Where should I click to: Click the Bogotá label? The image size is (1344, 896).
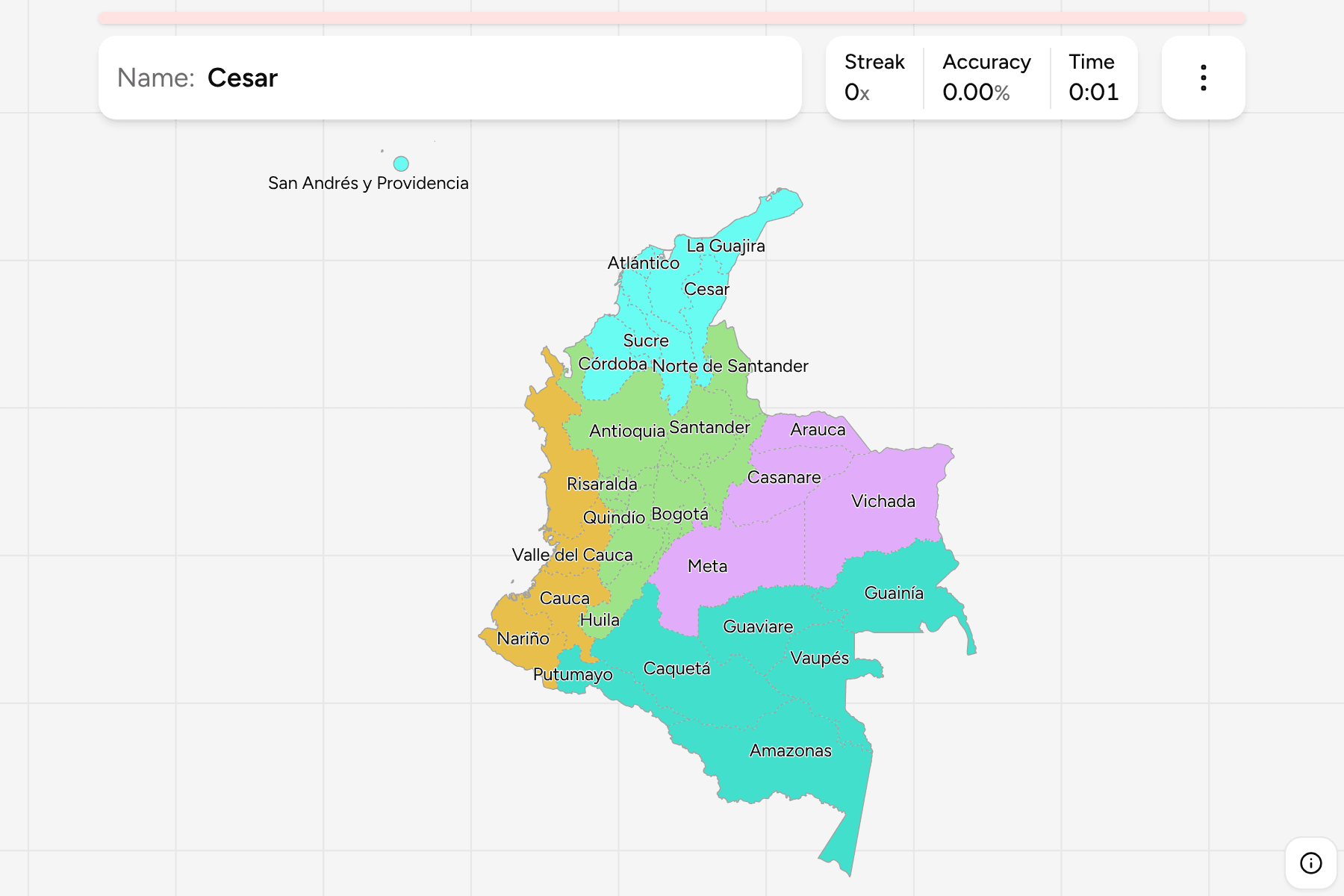point(679,514)
